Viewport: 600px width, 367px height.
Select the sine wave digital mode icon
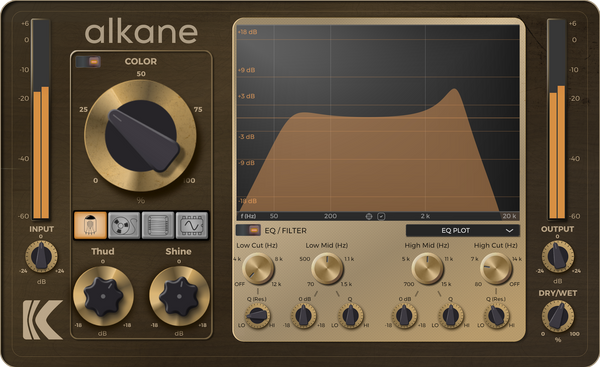192,225
